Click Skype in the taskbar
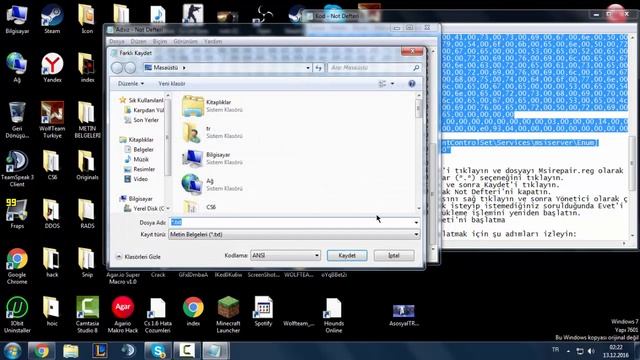Viewport: 640px width, 360px height. 158,351
